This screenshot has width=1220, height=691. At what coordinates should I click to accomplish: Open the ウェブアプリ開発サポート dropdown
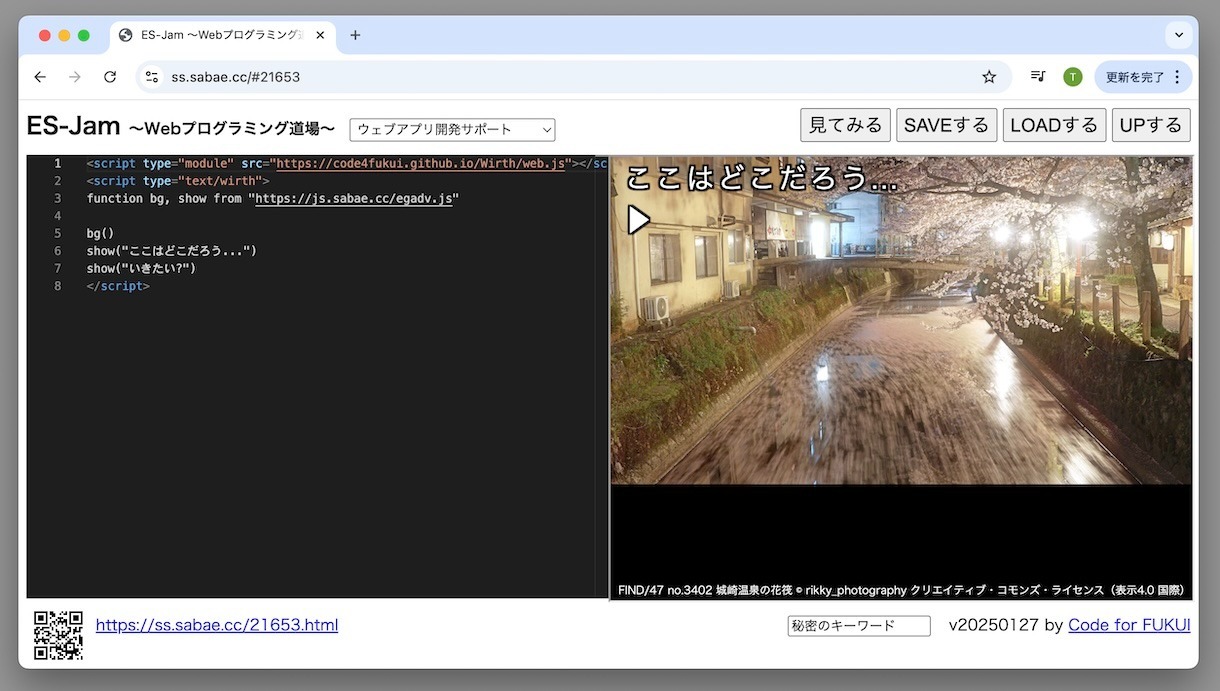point(452,130)
